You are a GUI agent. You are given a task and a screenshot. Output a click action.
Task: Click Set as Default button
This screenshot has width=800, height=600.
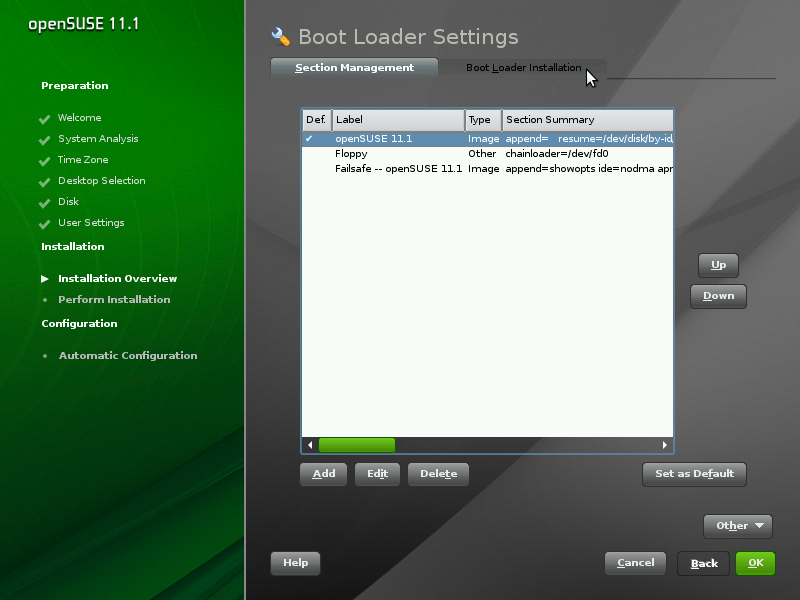point(694,474)
